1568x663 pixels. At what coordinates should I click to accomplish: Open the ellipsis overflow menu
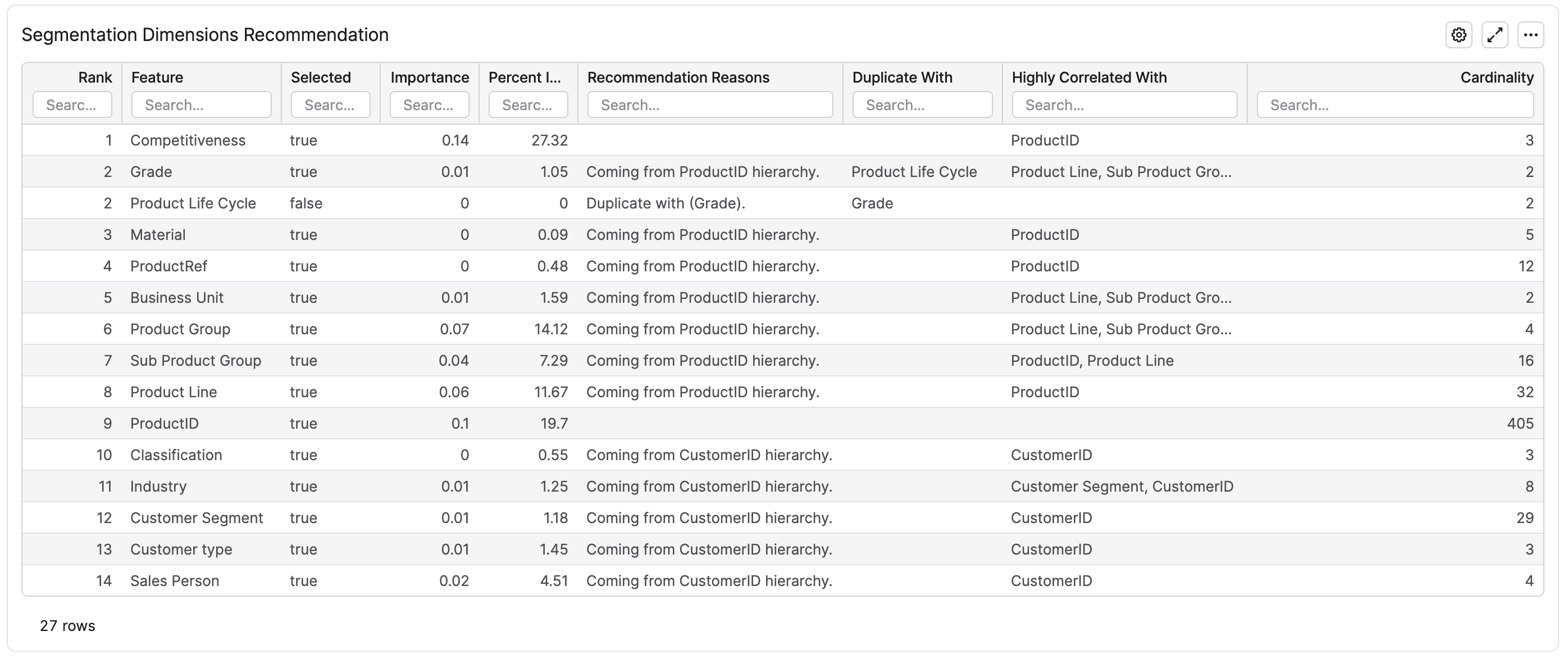click(1531, 35)
